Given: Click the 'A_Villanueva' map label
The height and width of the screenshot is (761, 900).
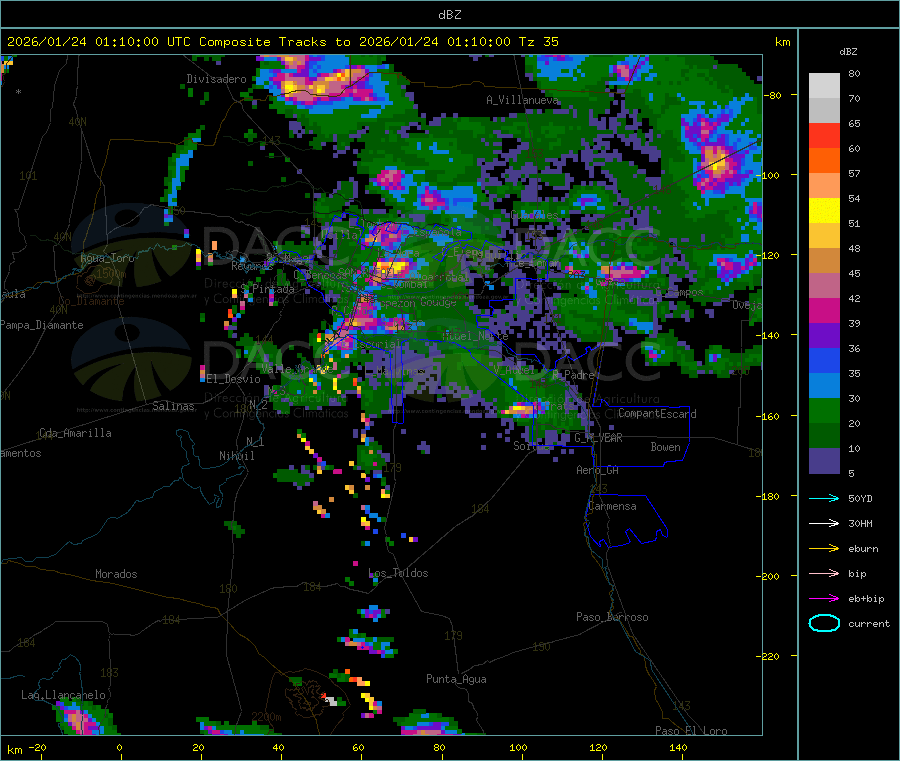Looking at the screenshot, I should click(x=522, y=100).
